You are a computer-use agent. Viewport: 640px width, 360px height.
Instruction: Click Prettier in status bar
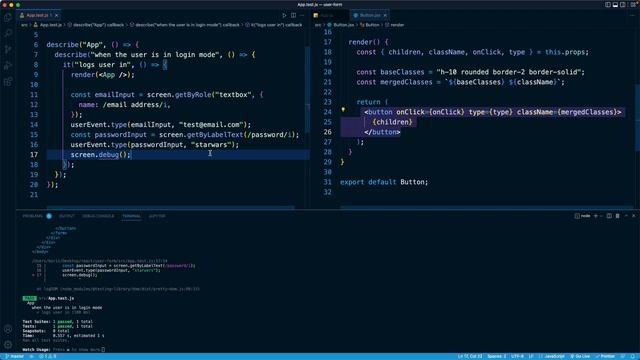(x=605, y=356)
